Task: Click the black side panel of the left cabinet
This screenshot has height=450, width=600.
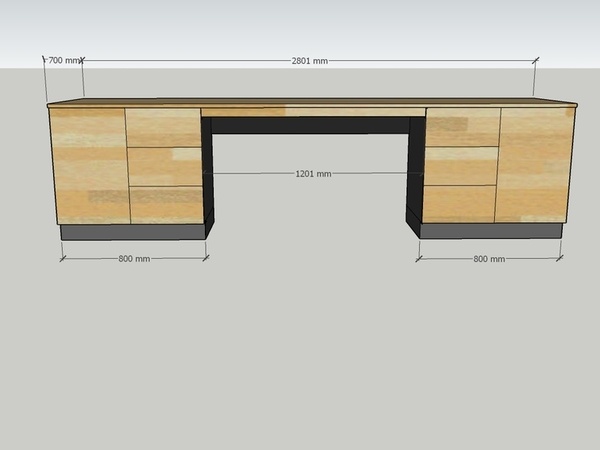Action: tap(208, 175)
